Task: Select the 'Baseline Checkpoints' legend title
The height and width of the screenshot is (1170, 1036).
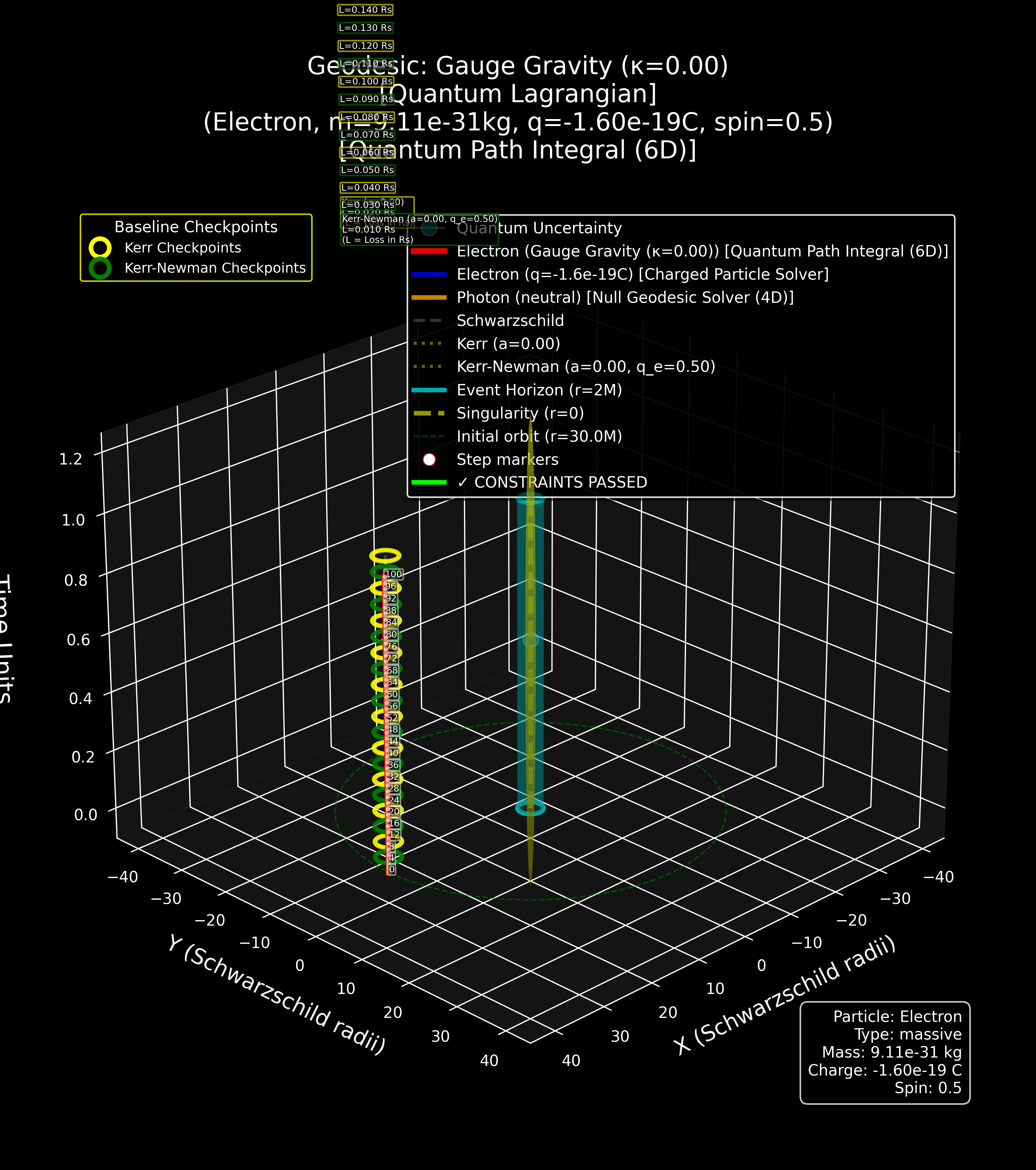Action: coord(196,227)
